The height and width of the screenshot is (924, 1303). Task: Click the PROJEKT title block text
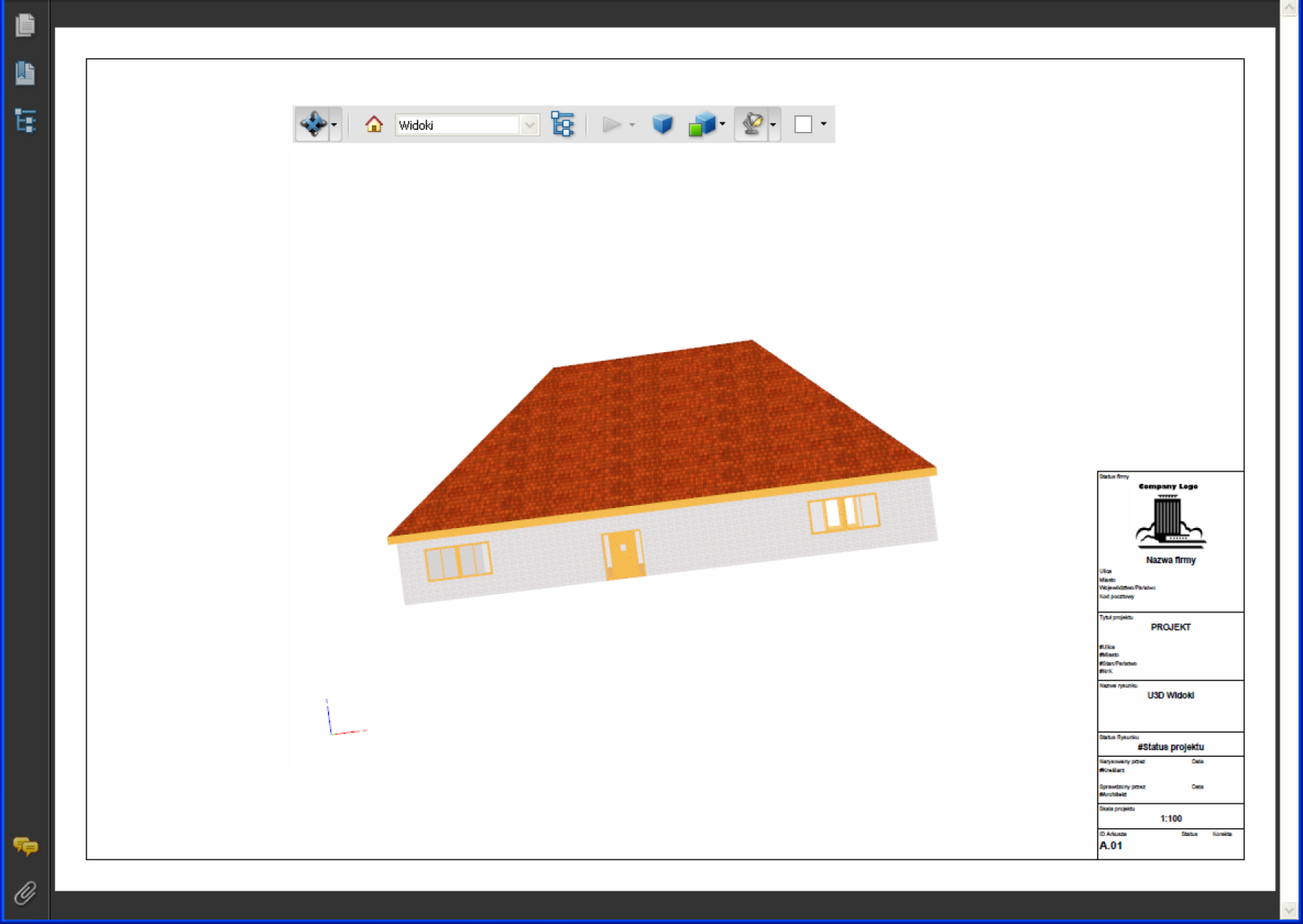tap(1170, 627)
